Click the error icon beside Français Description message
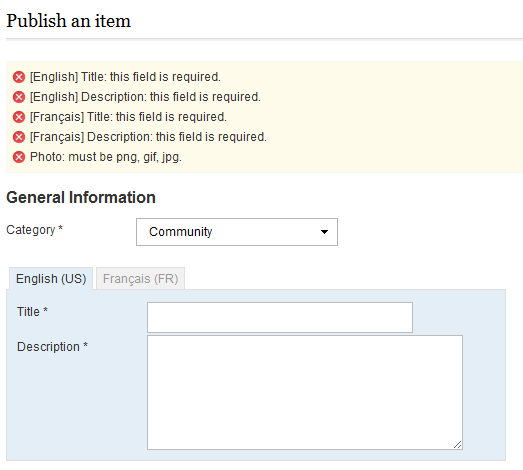Viewport: 523px width, 470px height. [19, 137]
